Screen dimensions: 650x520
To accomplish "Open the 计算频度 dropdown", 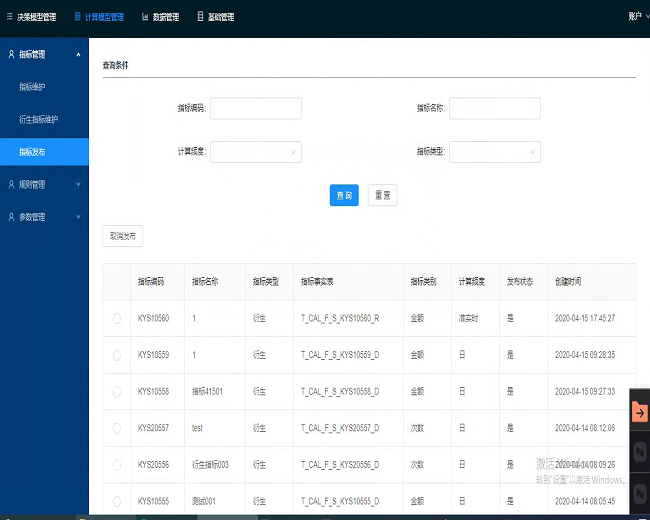I will click(255, 152).
